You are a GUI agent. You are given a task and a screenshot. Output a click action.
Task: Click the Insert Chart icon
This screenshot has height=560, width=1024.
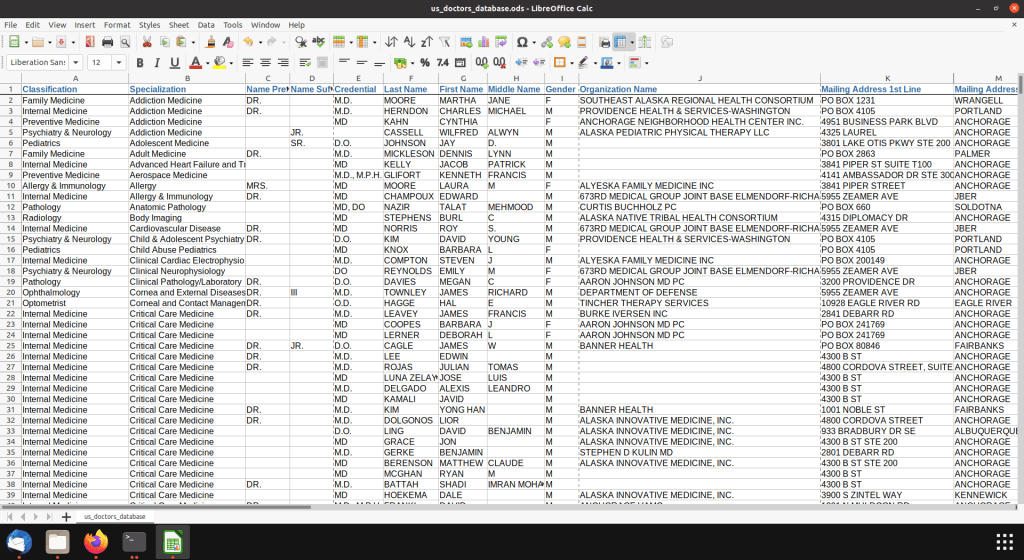point(483,42)
